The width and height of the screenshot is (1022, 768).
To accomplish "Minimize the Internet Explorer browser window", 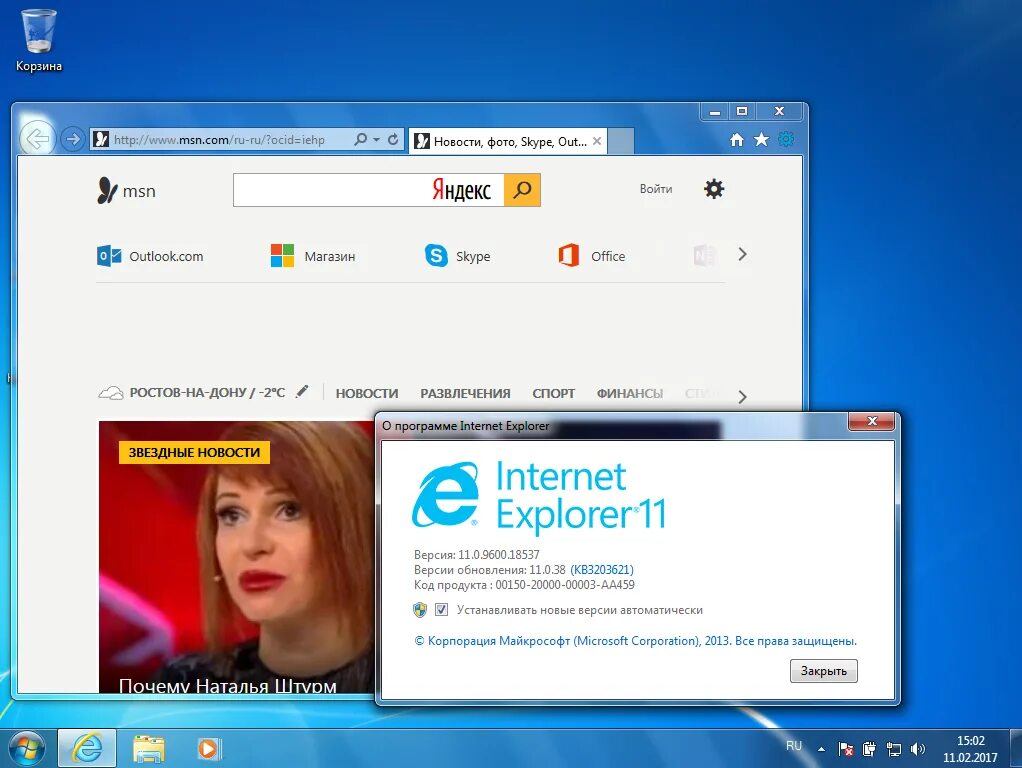I will tap(715, 111).
